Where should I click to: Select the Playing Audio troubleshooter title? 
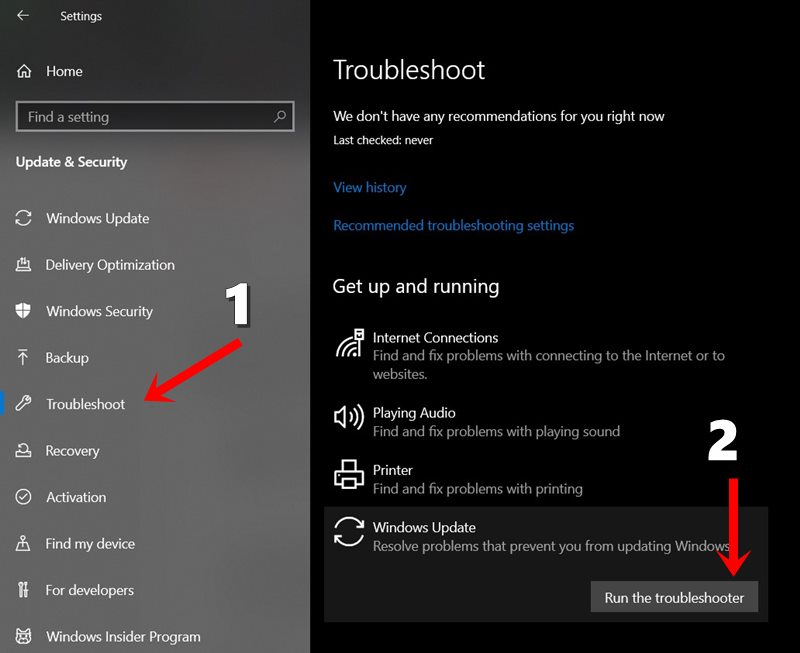[414, 413]
